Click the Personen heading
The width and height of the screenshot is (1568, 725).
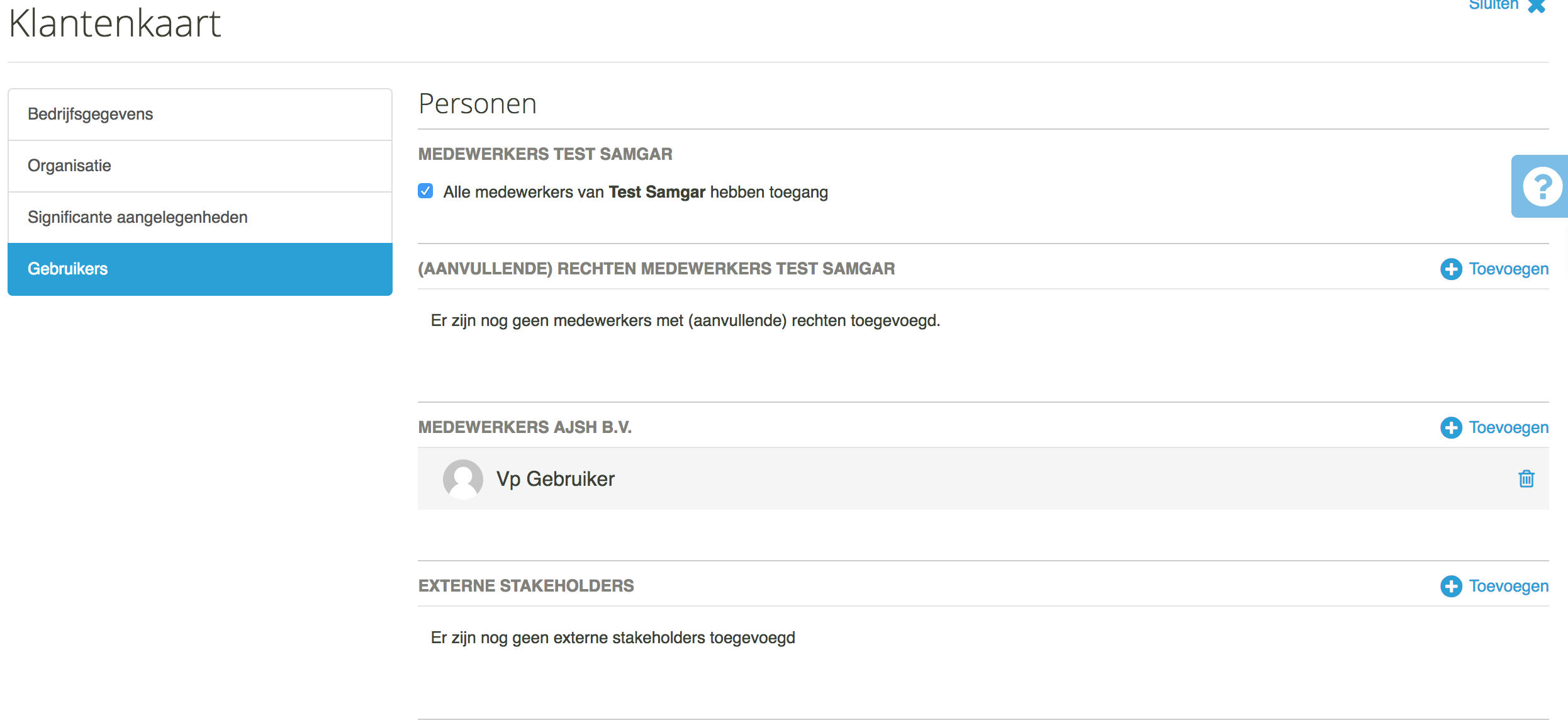coord(478,104)
